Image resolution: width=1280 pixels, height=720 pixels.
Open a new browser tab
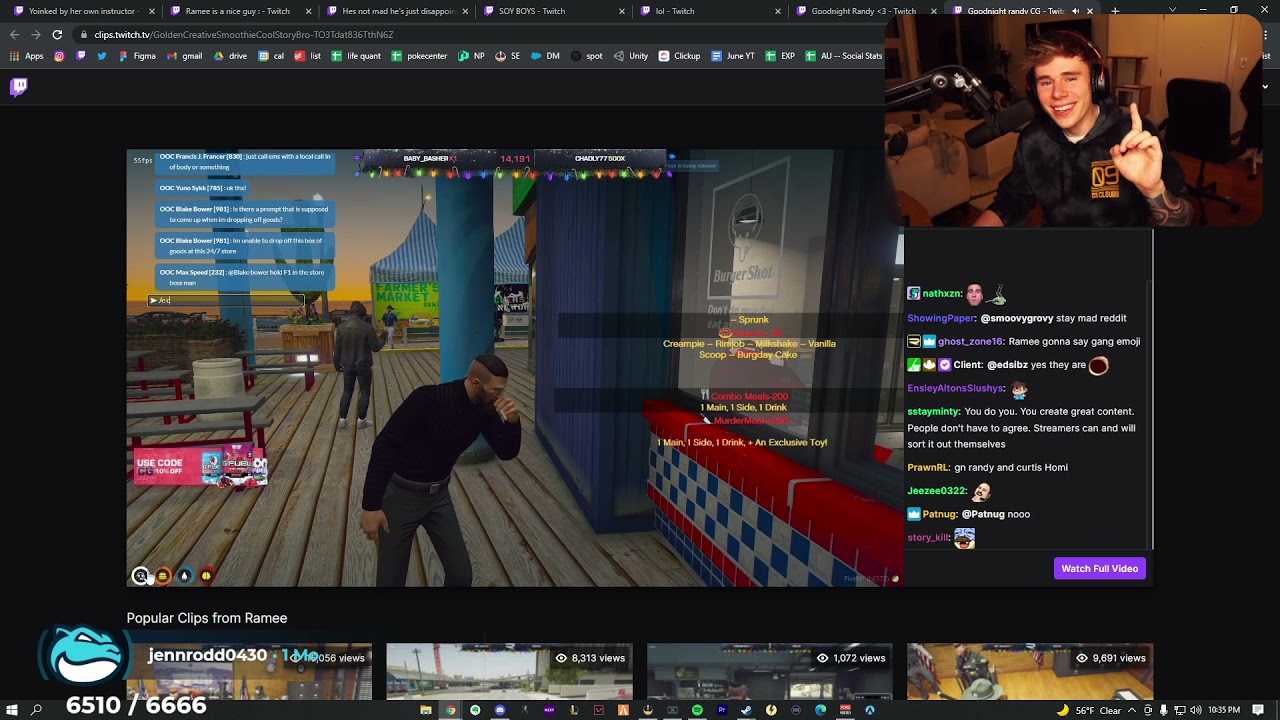[1115, 11]
